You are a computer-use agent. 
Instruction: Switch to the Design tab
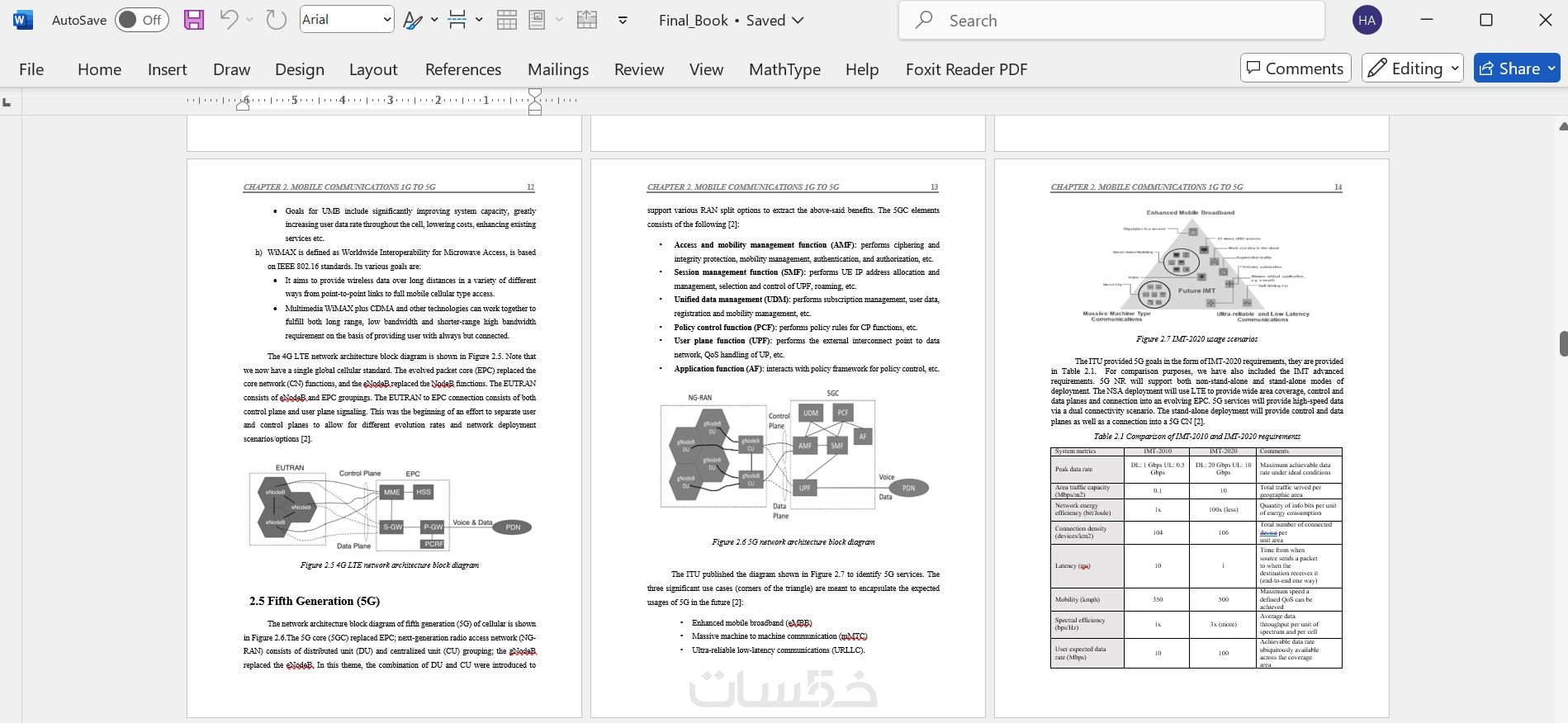(x=299, y=69)
